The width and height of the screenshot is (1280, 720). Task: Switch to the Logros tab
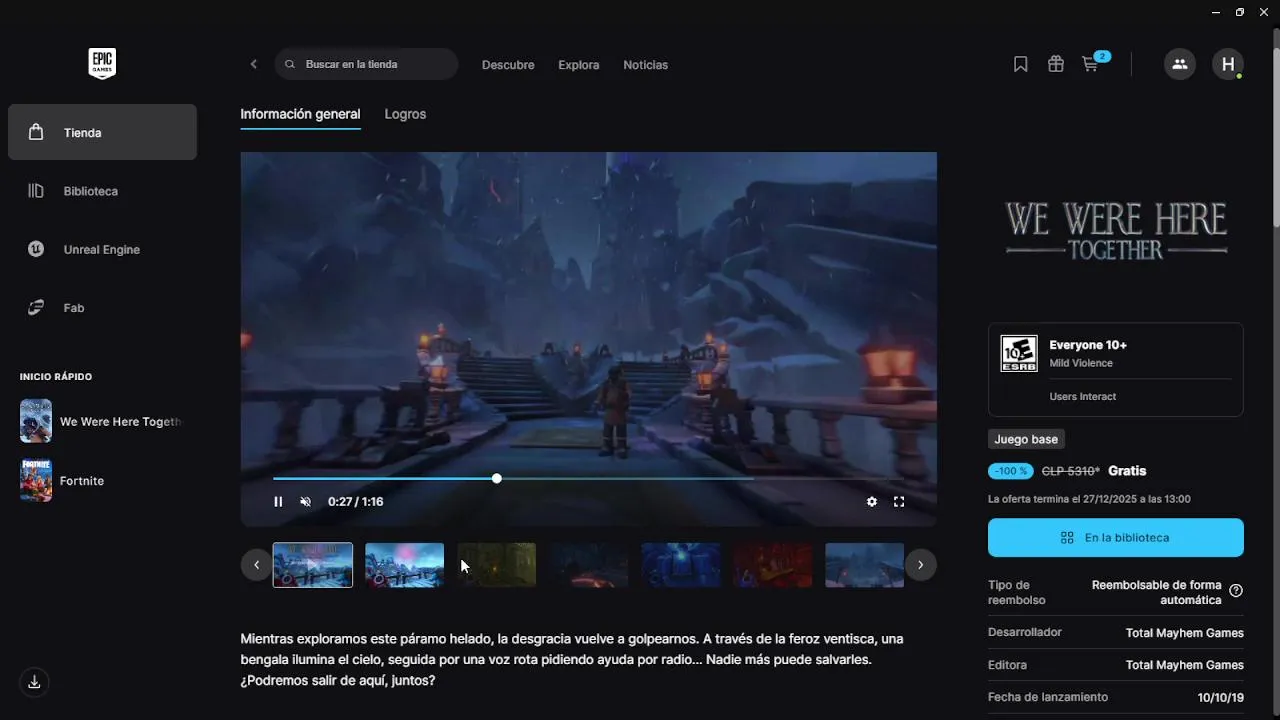coord(405,114)
